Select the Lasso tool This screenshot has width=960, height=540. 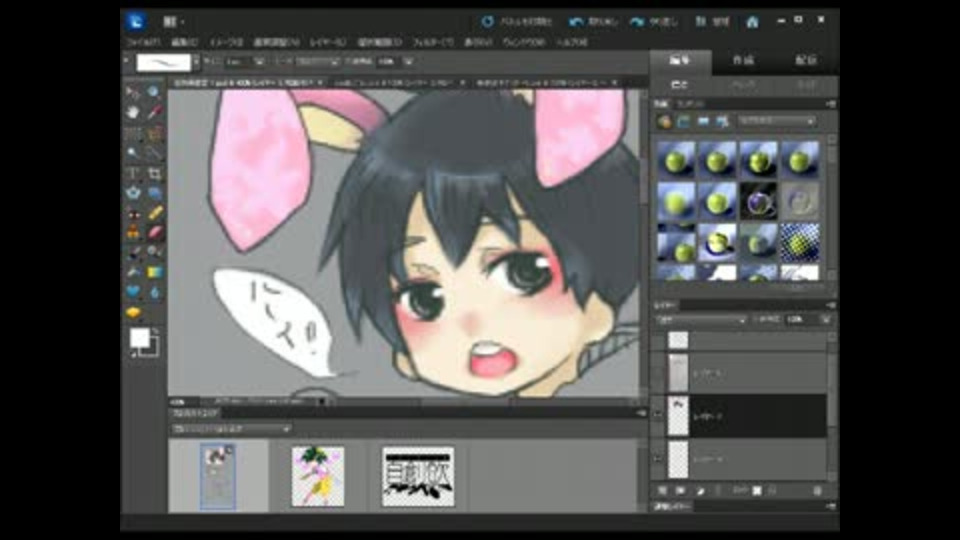coord(154,132)
